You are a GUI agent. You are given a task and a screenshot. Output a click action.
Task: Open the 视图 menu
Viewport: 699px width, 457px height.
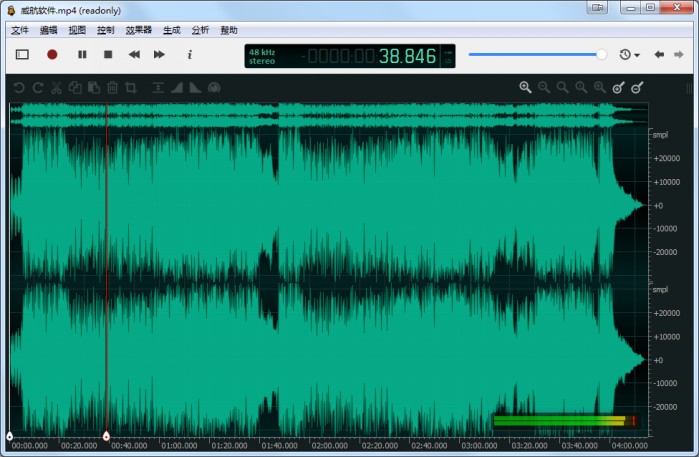77,30
